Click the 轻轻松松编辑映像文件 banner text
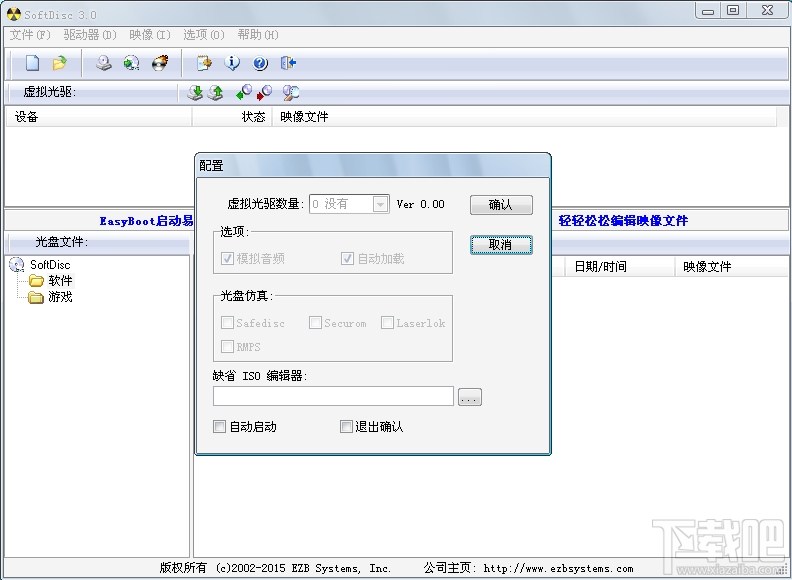The height and width of the screenshot is (580, 792). pyautogui.click(x=623, y=221)
